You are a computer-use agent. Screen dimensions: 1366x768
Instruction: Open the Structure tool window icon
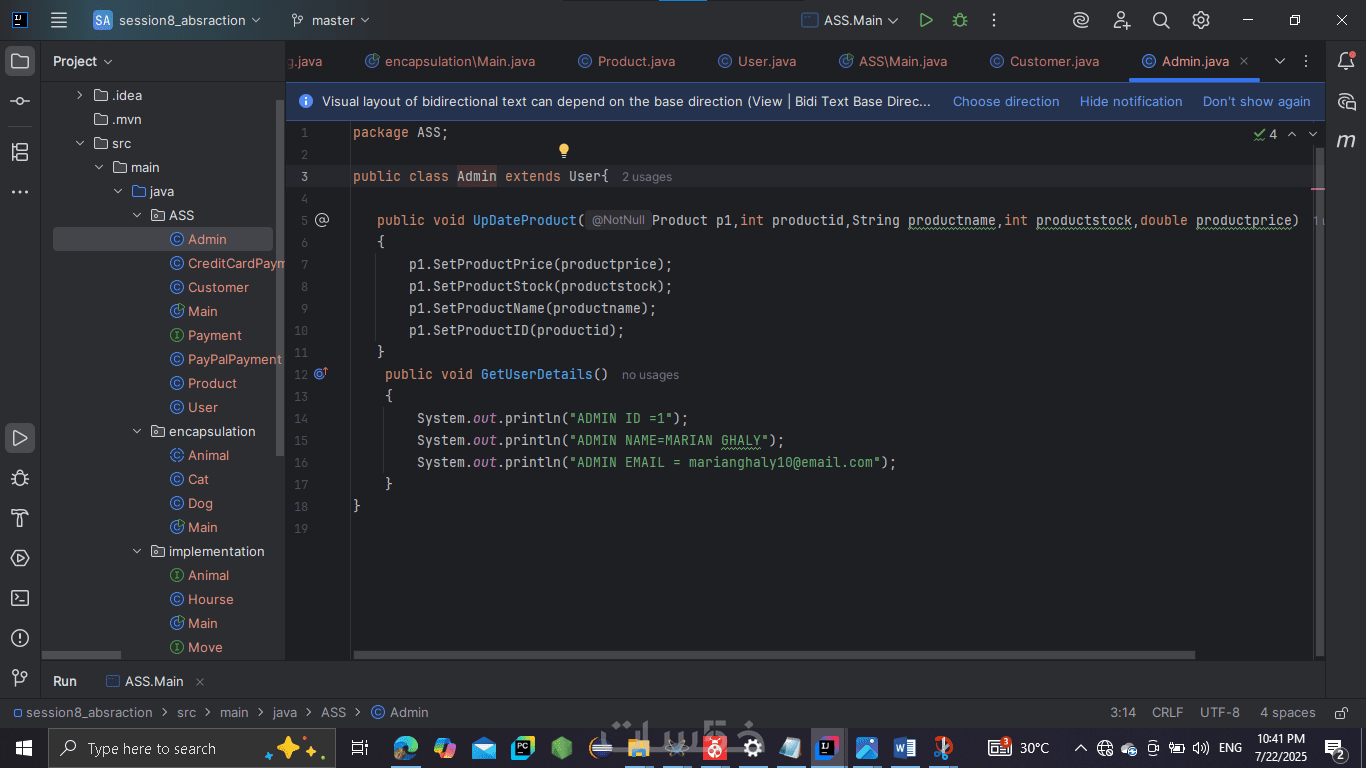point(20,152)
